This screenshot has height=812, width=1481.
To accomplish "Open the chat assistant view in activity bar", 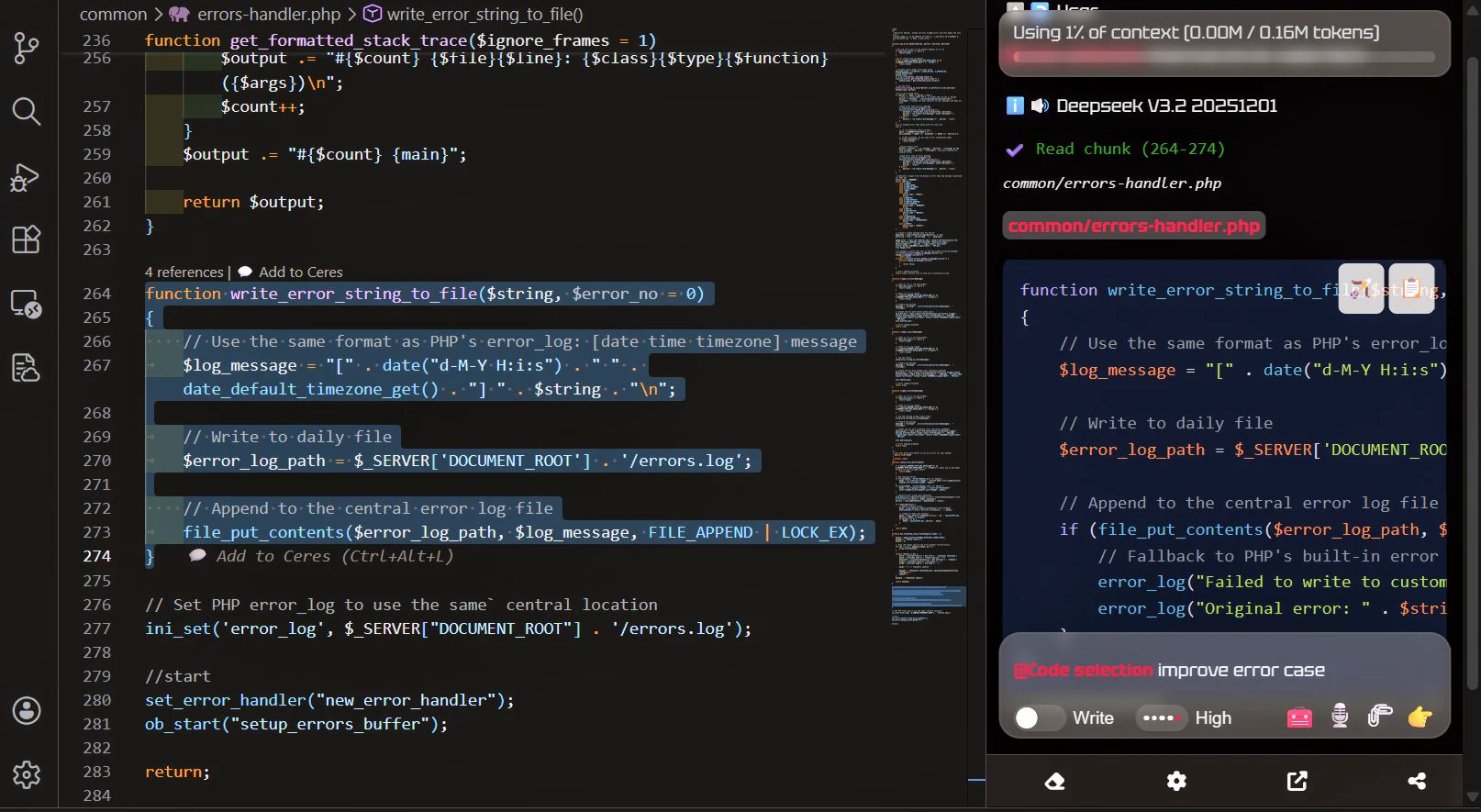I will [26, 367].
